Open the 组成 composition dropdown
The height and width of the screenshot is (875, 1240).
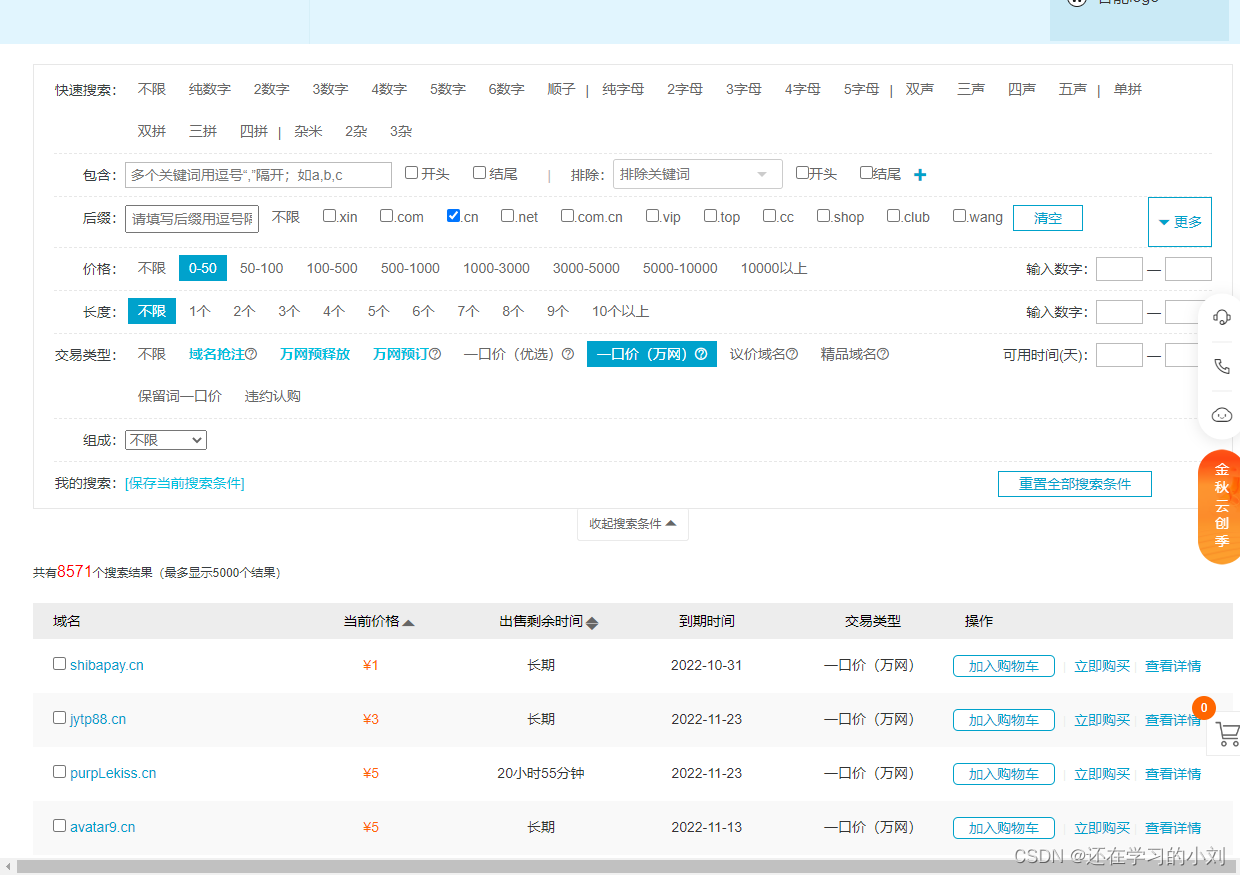(166, 440)
